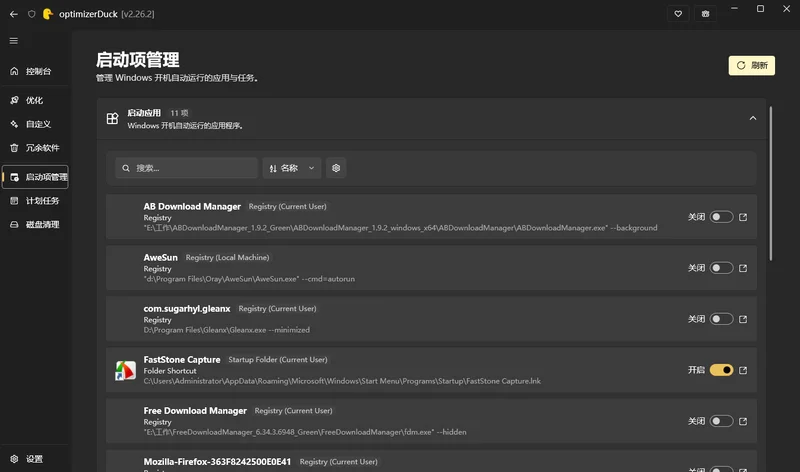Click the 启动应用 grid icon
The height and width of the screenshot is (472, 800).
pyautogui.click(x=112, y=118)
